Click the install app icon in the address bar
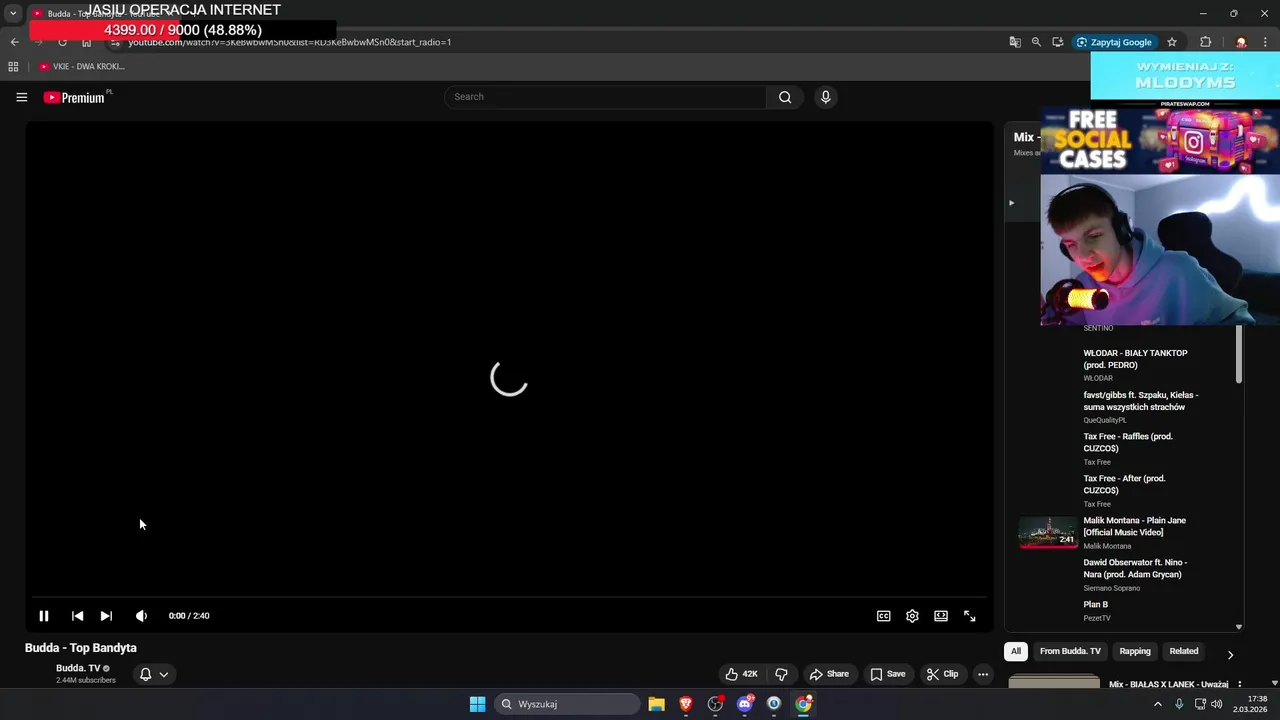Screen dimensions: 1280x720 (1057, 42)
